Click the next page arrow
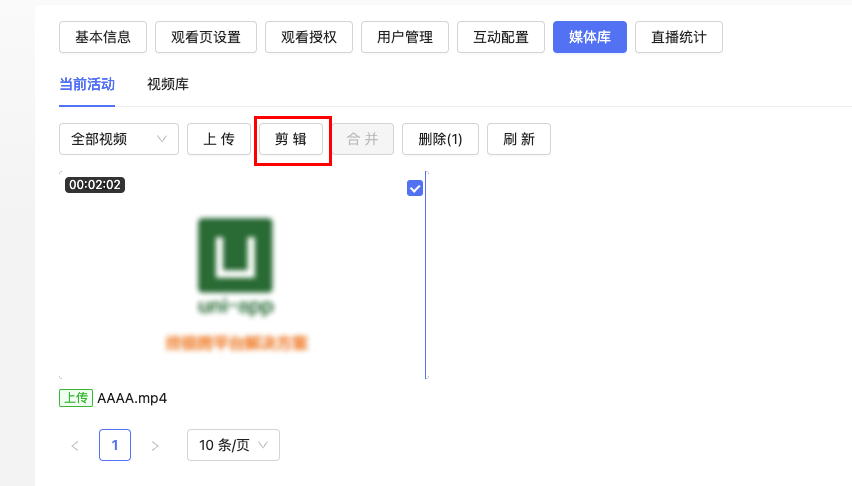Viewport: 852px width, 486px height. [x=154, y=445]
